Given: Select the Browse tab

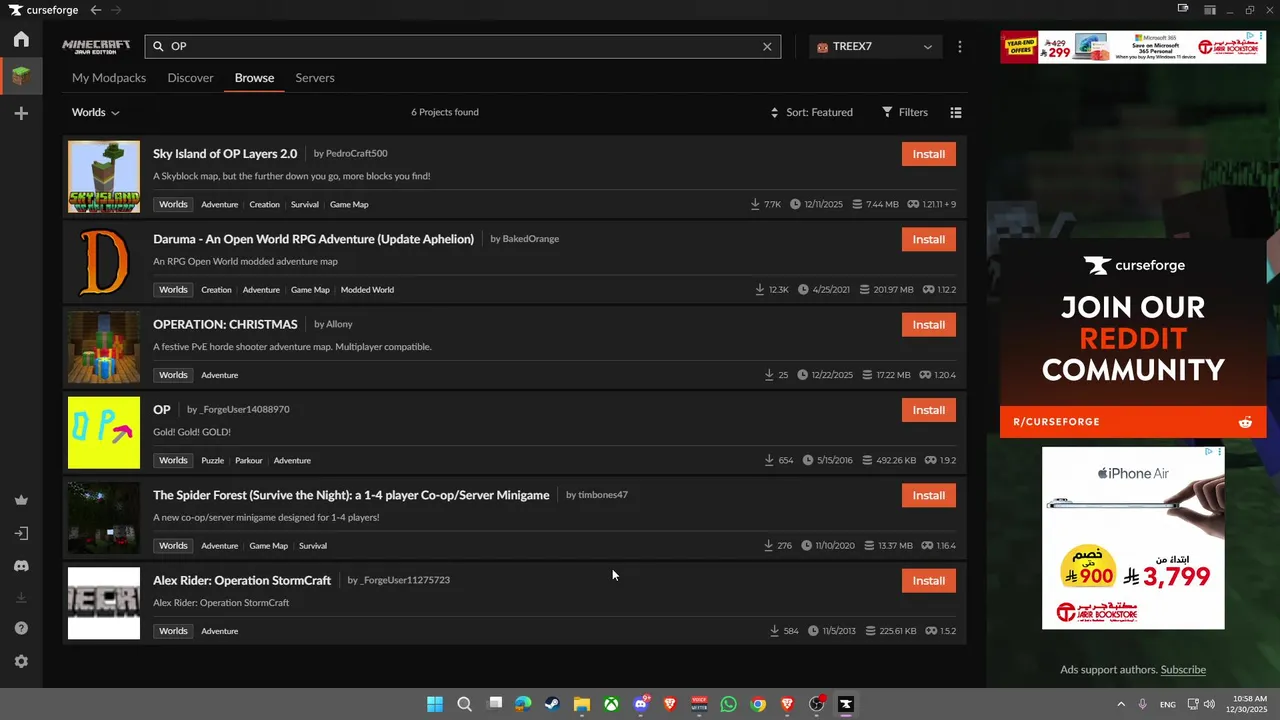Looking at the screenshot, I should click(x=254, y=78).
